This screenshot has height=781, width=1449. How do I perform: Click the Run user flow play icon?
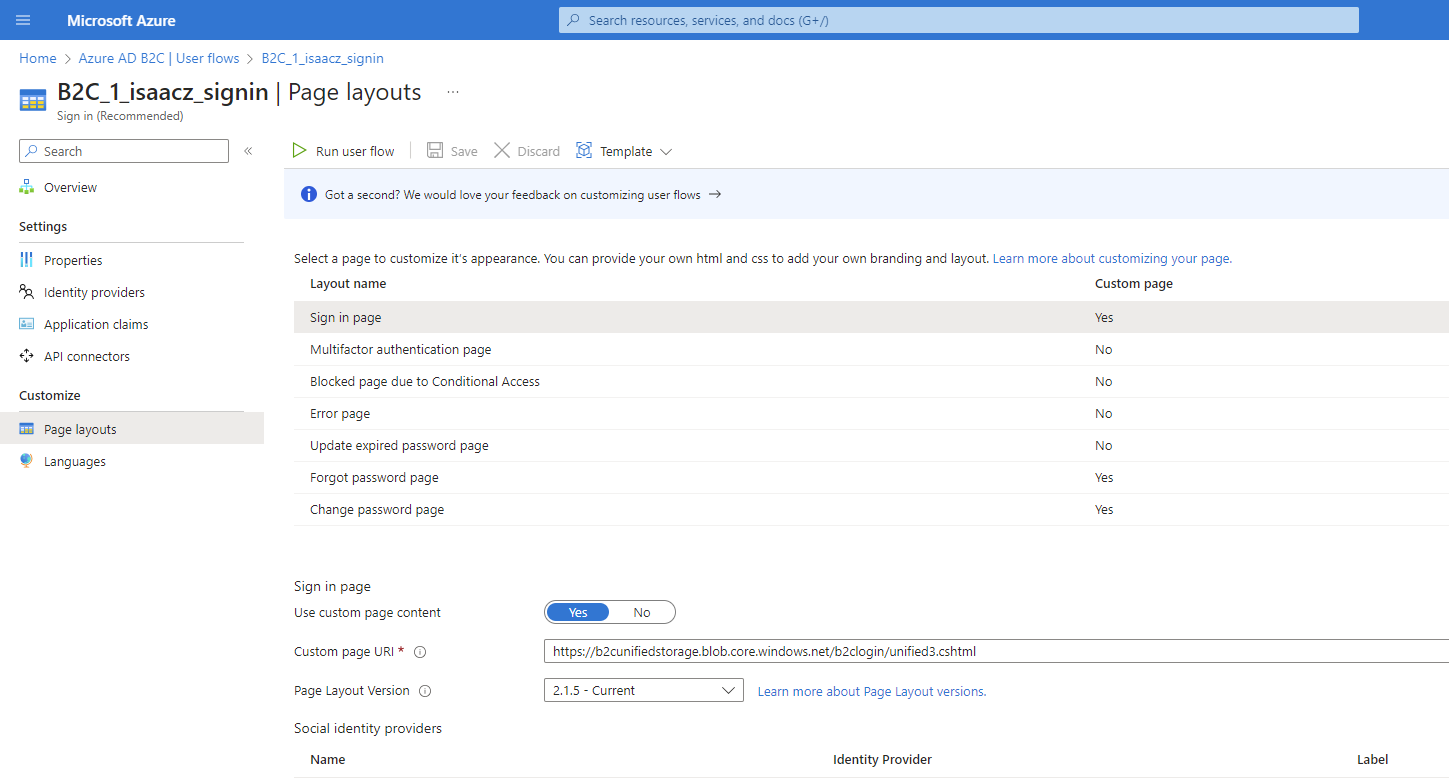tap(300, 151)
